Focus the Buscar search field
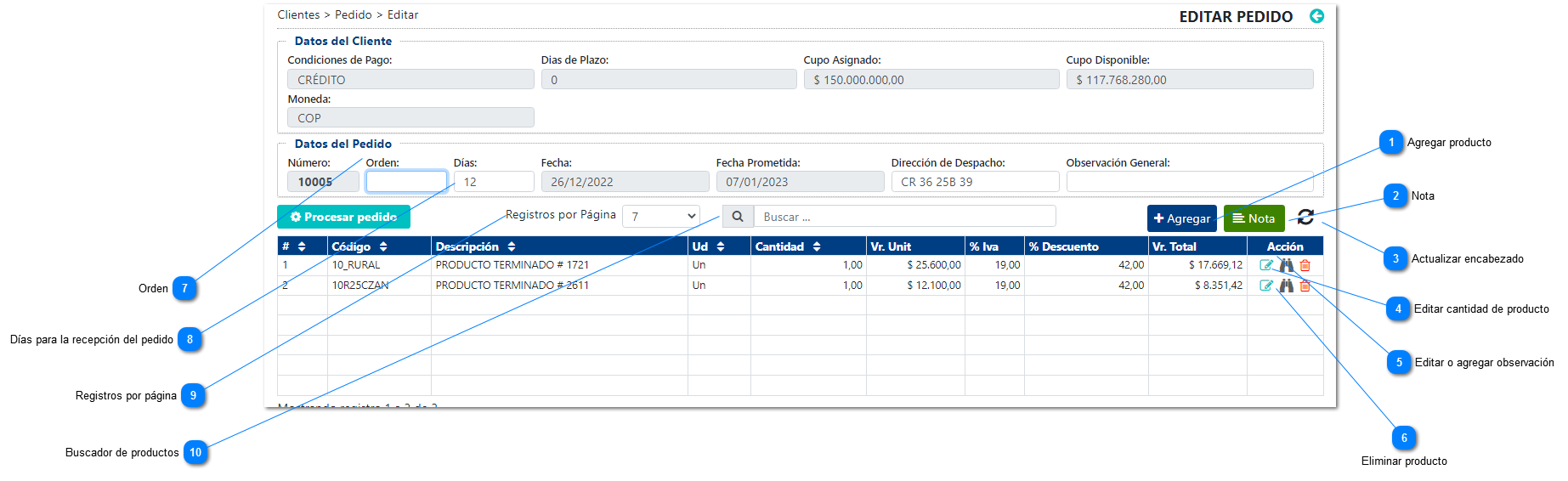The width and height of the screenshot is (1568, 481). click(x=904, y=217)
